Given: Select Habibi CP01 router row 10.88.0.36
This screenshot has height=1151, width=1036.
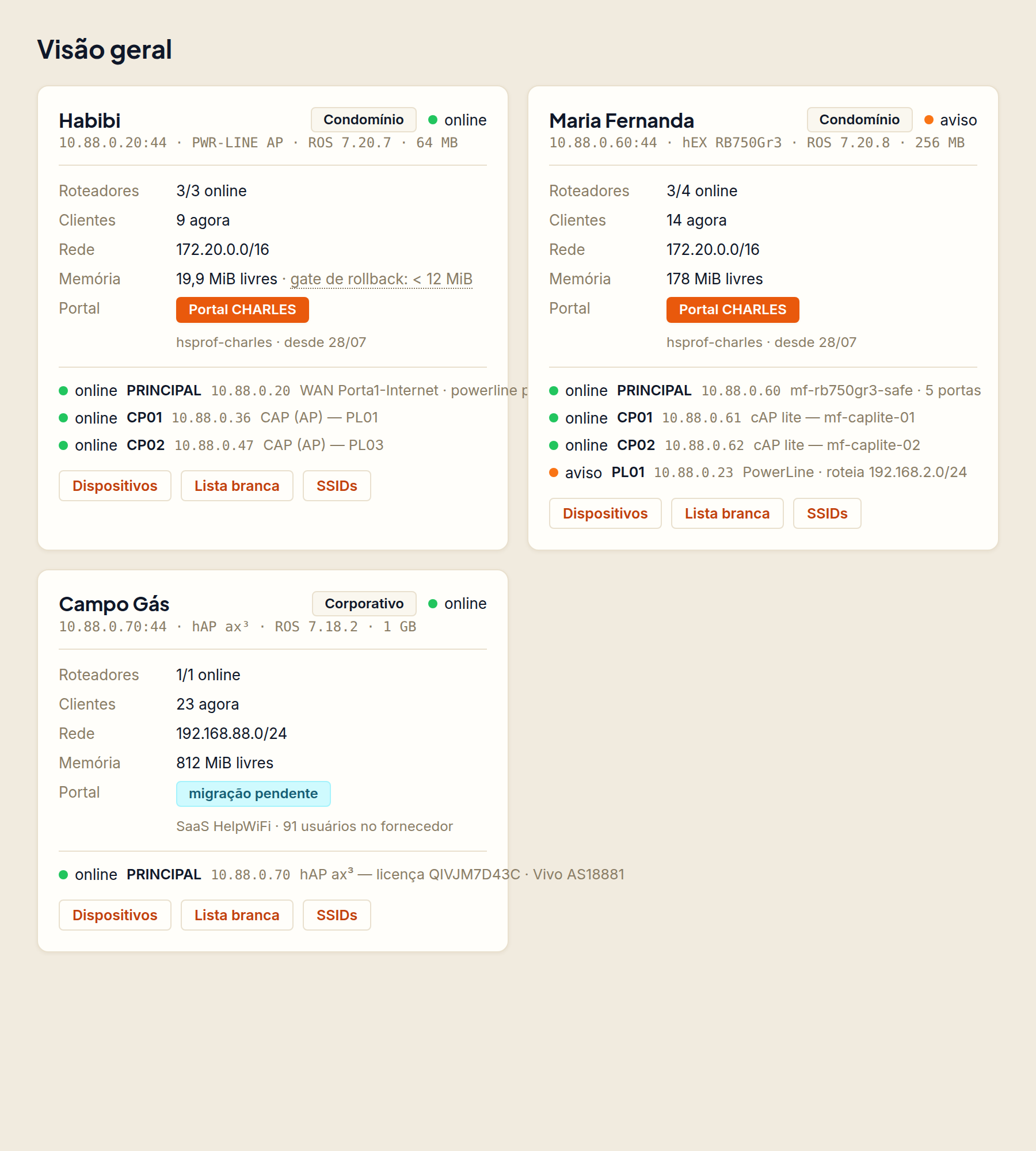Looking at the screenshot, I should pyautogui.click(x=273, y=418).
